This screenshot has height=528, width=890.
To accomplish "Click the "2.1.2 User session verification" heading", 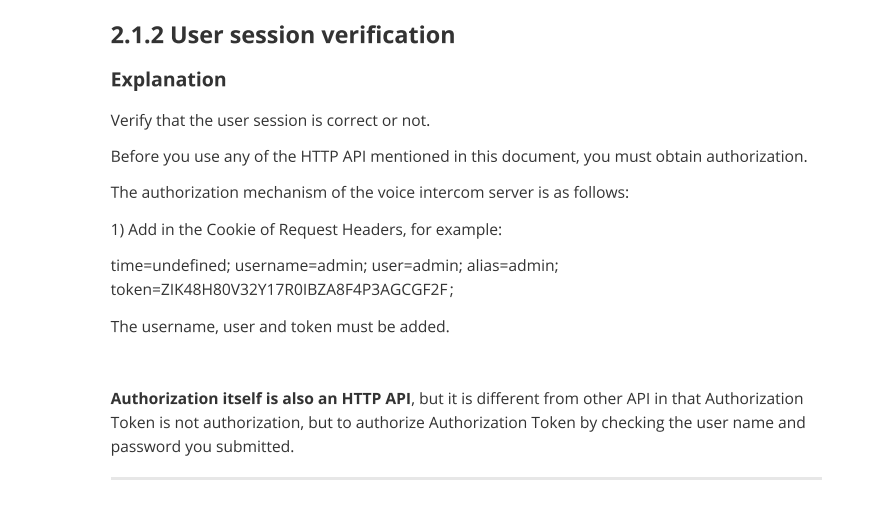I will click(283, 35).
